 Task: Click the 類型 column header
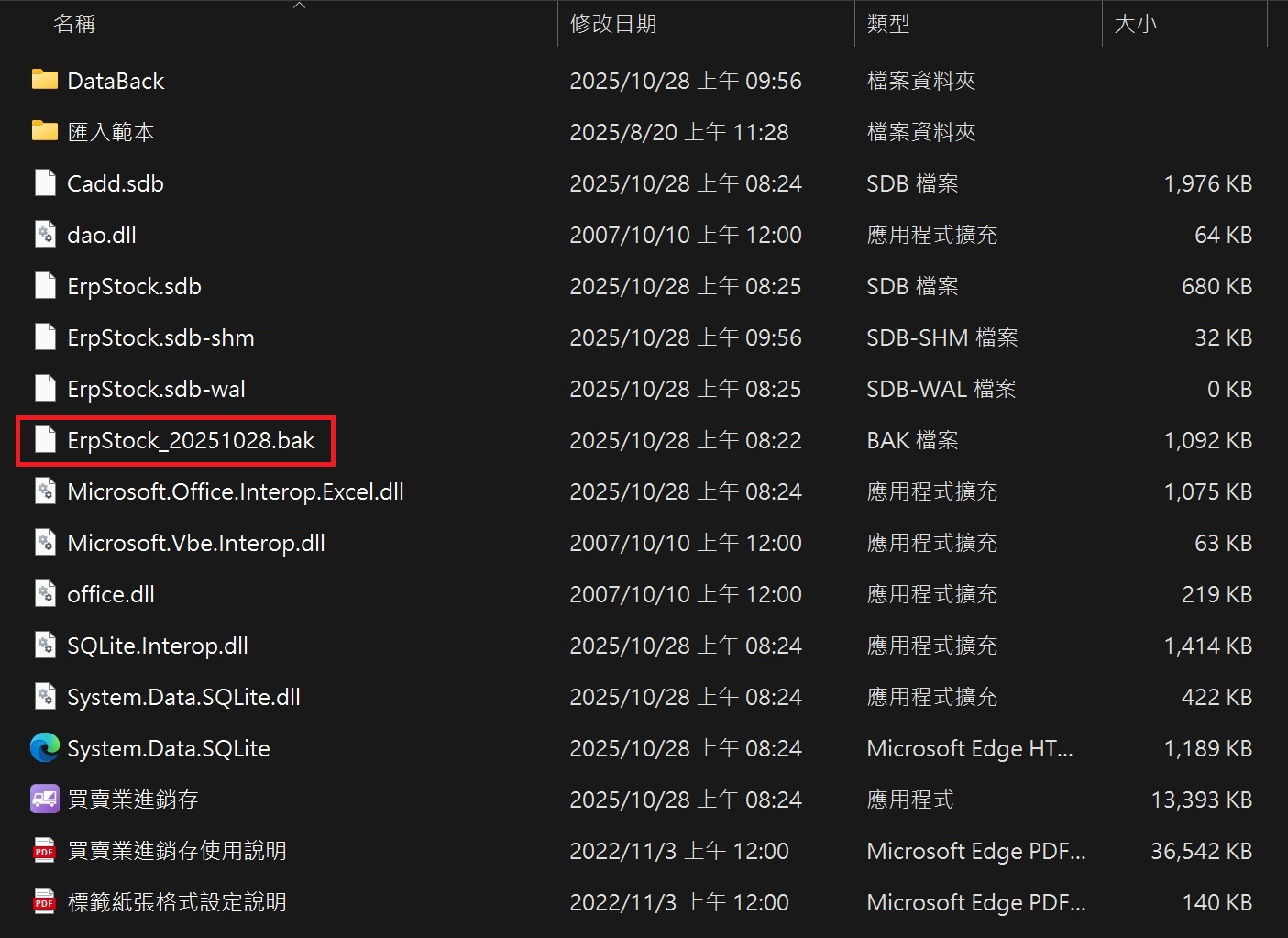[x=887, y=23]
